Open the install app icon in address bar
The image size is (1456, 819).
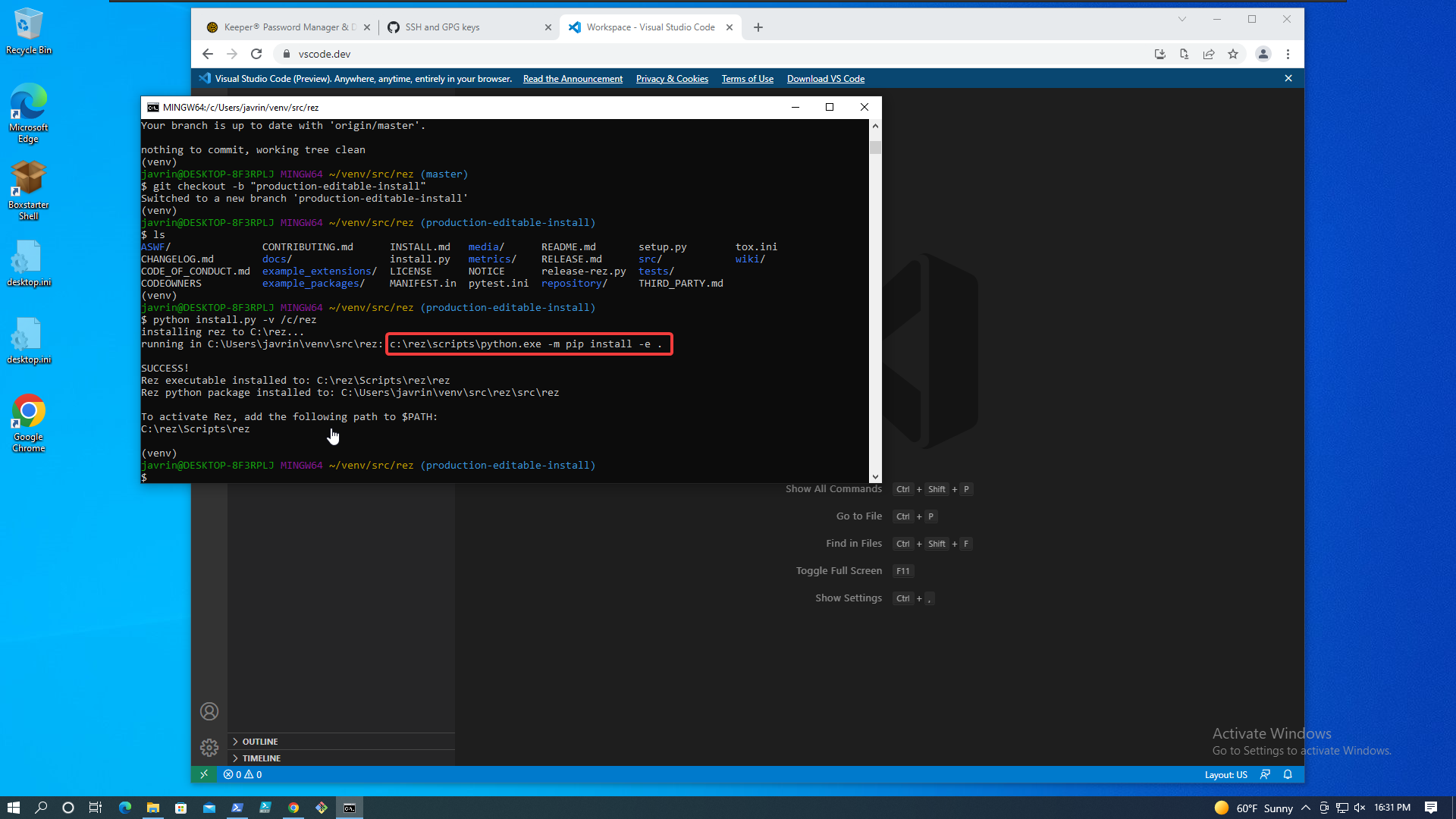[1159, 54]
